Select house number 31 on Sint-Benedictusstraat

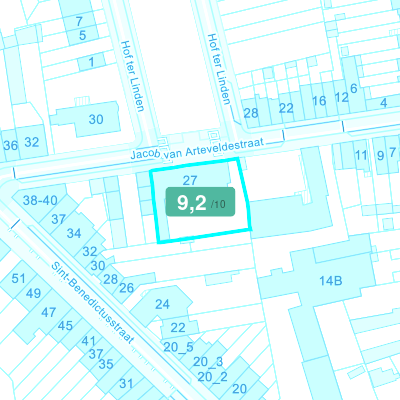[x=126, y=384]
